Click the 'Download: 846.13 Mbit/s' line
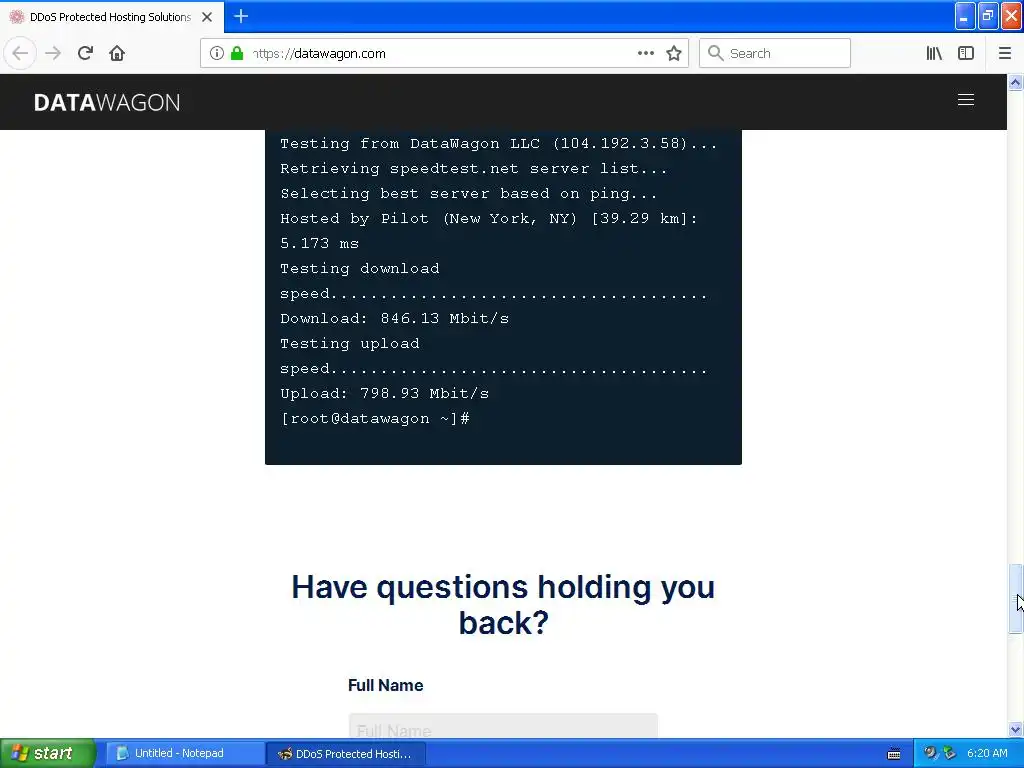Image resolution: width=1024 pixels, height=768 pixels. (394, 319)
